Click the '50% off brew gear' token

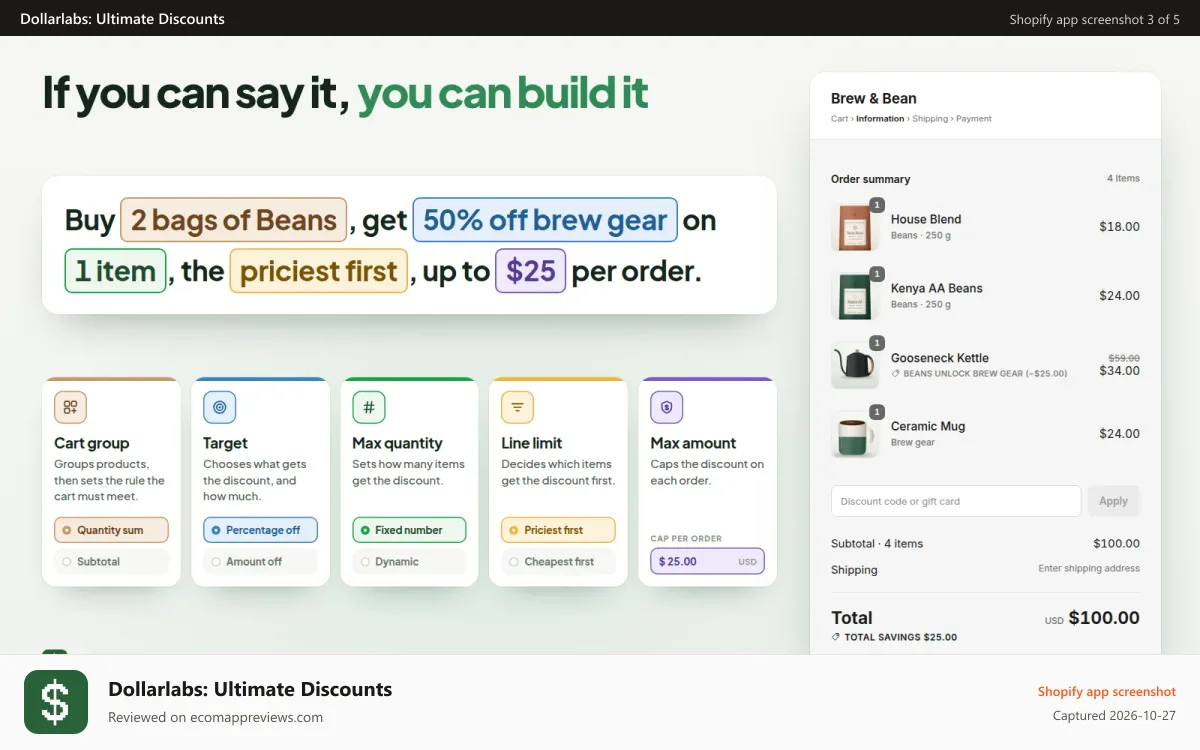pos(545,220)
